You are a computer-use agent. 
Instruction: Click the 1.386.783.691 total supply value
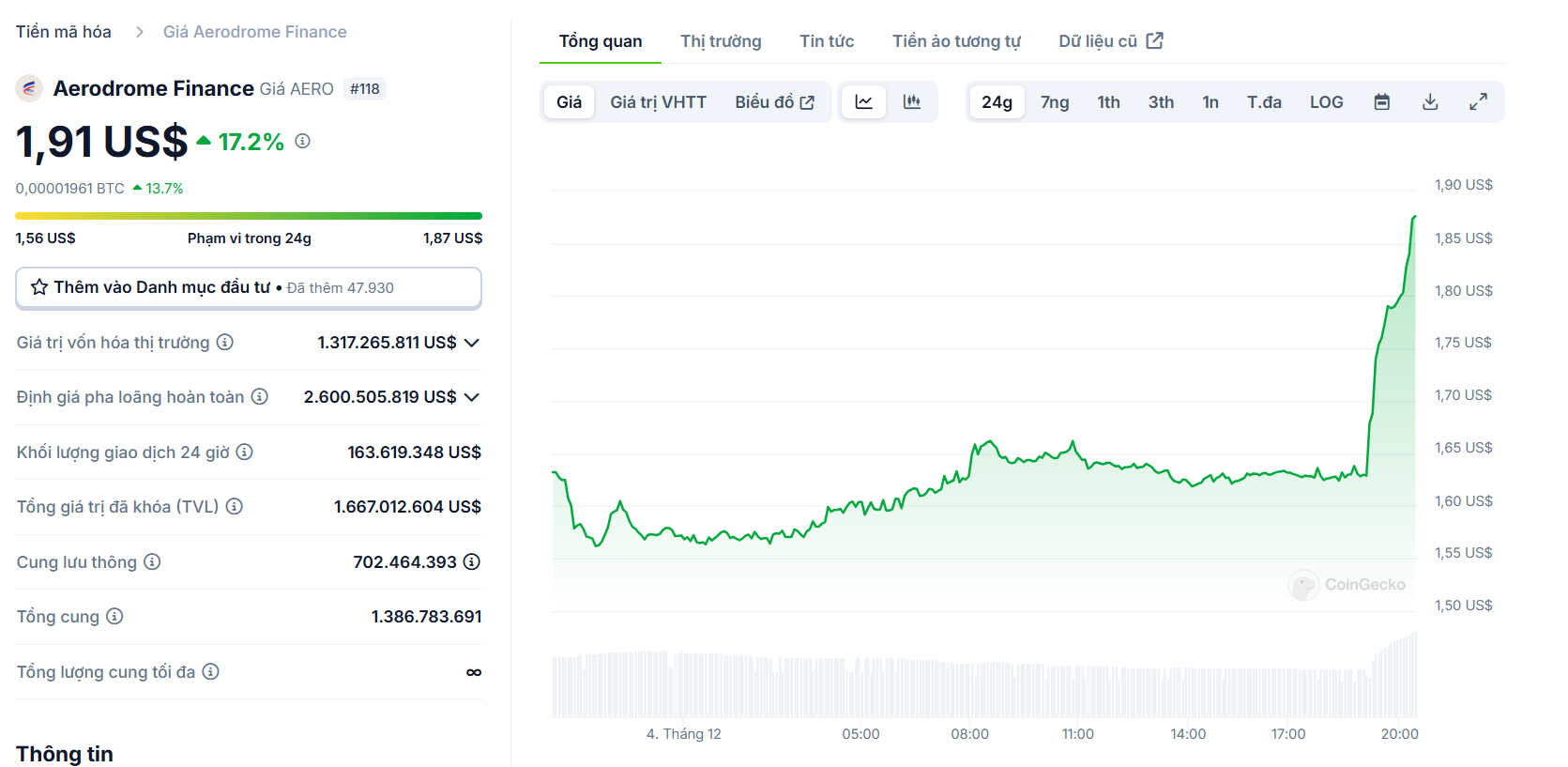[x=426, y=617]
